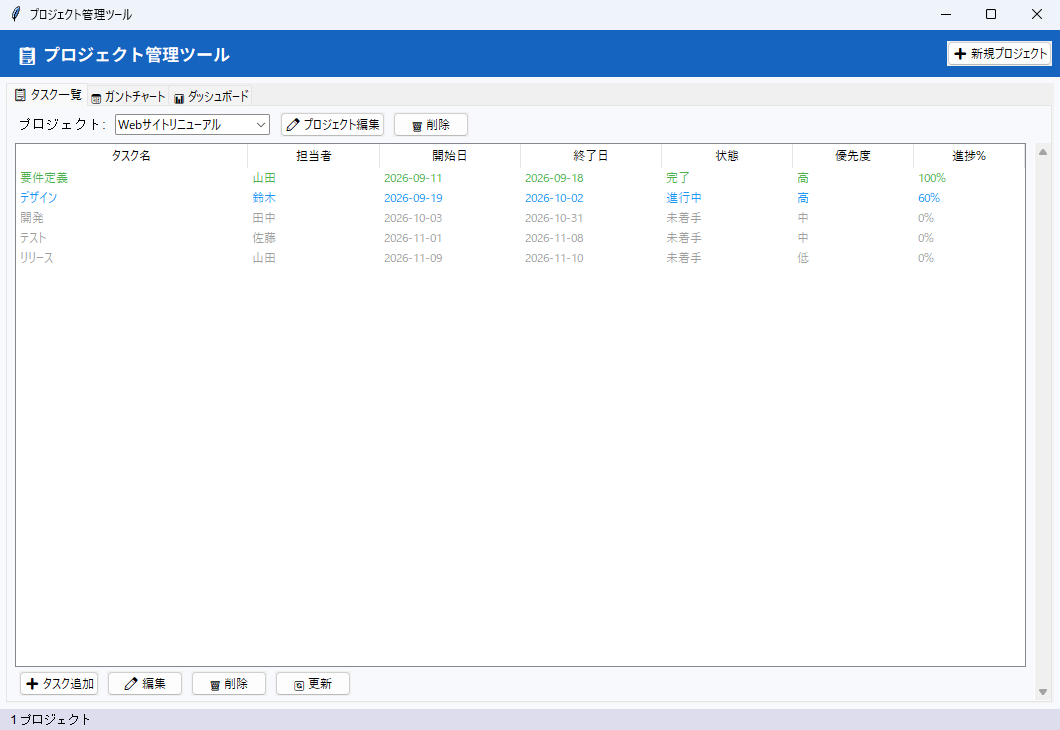The width and height of the screenshot is (1060, 730).
Task: Click the 1 プロジェクト status bar text
Action: [x=50, y=719]
